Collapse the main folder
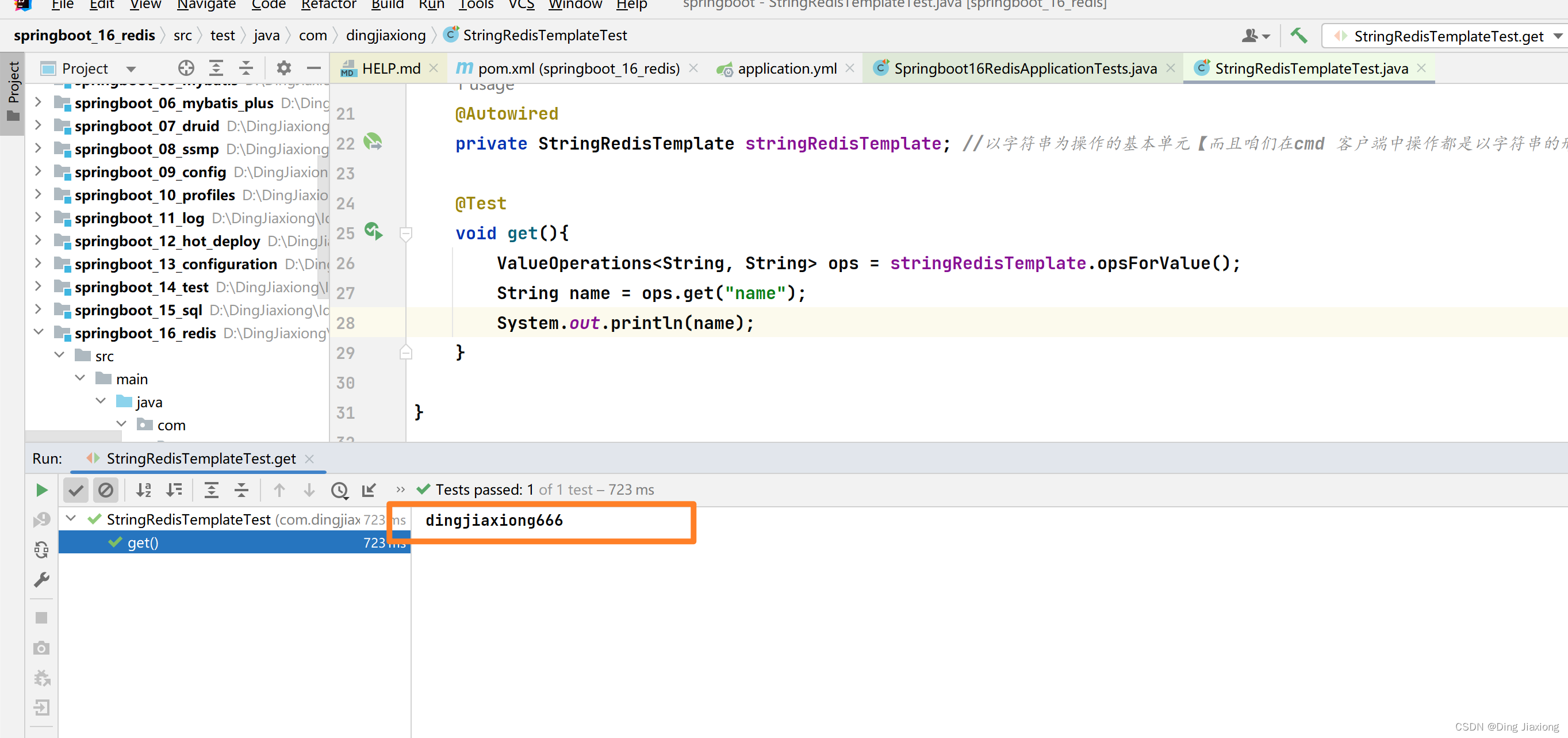Screen dimensions: 1568x738 (80, 378)
